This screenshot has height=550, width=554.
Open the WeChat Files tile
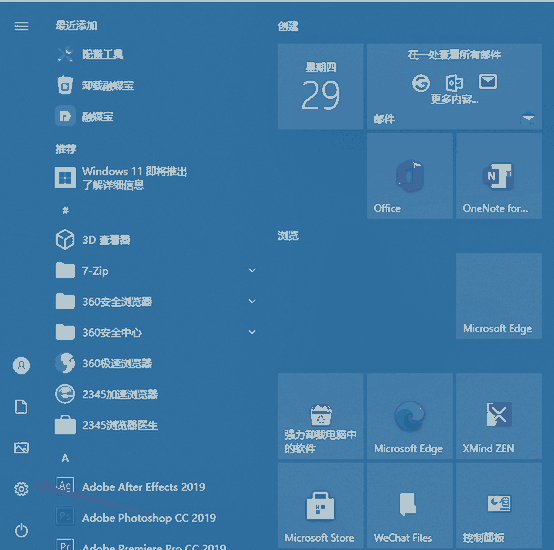click(410, 505)
